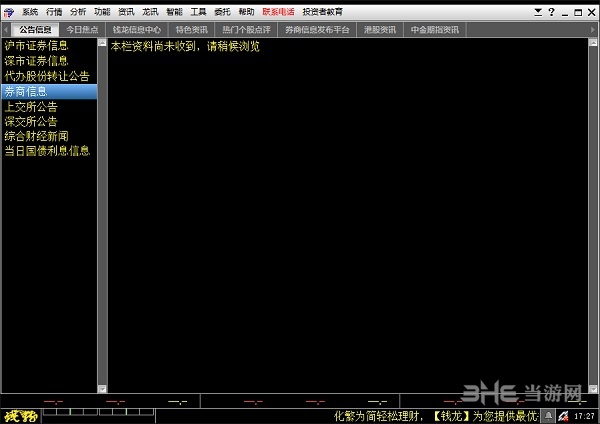Select the highlighted 券商信息 entry

pos(49,91)
